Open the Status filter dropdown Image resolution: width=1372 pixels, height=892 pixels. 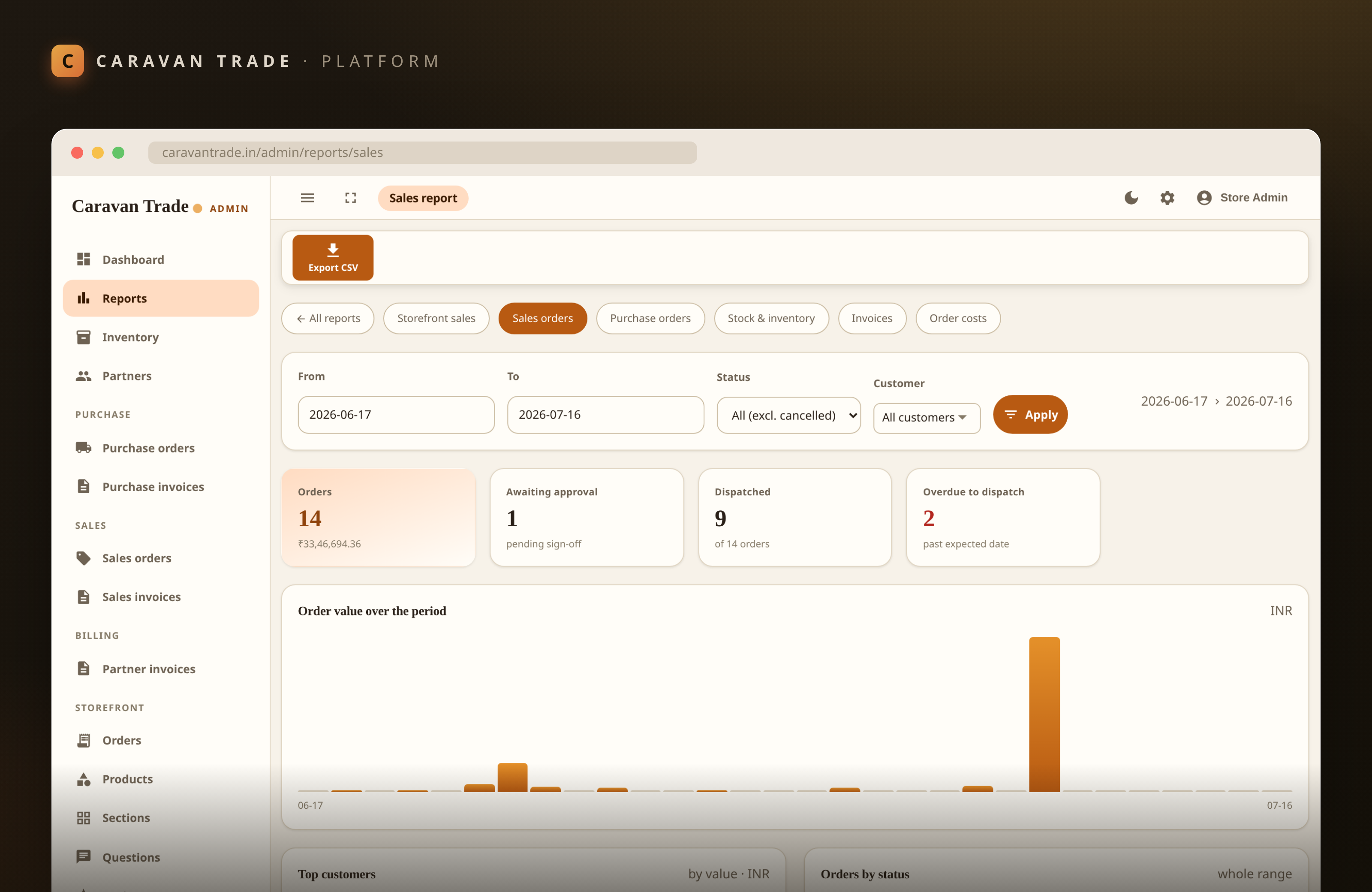coord(788,415)
